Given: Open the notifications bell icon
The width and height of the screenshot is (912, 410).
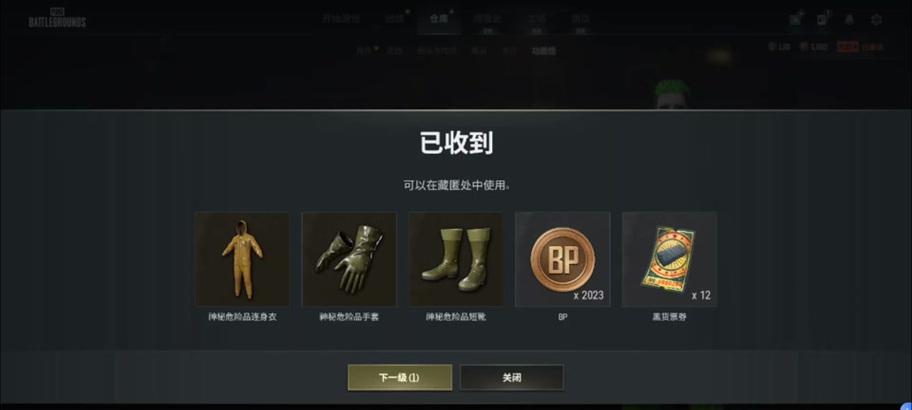Looking at the screenshot, I should click(849, 20).
